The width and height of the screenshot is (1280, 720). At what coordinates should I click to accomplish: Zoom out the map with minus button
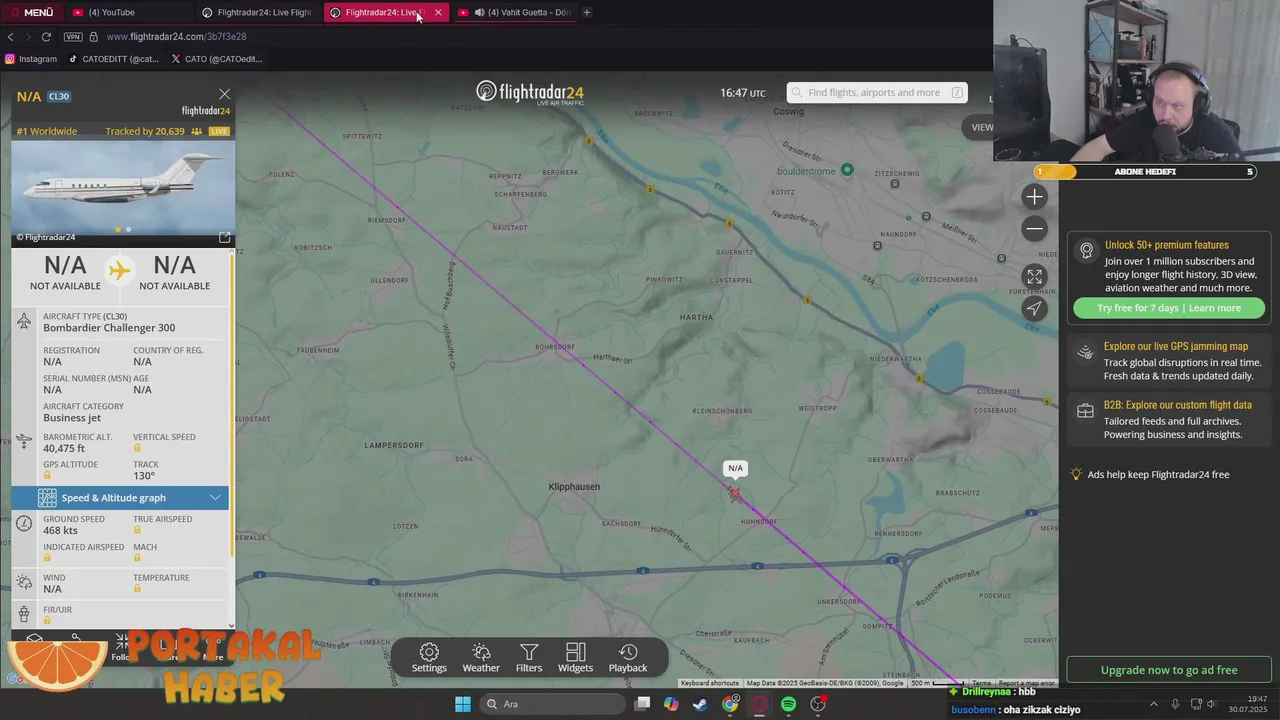[x=1034, y=229]
